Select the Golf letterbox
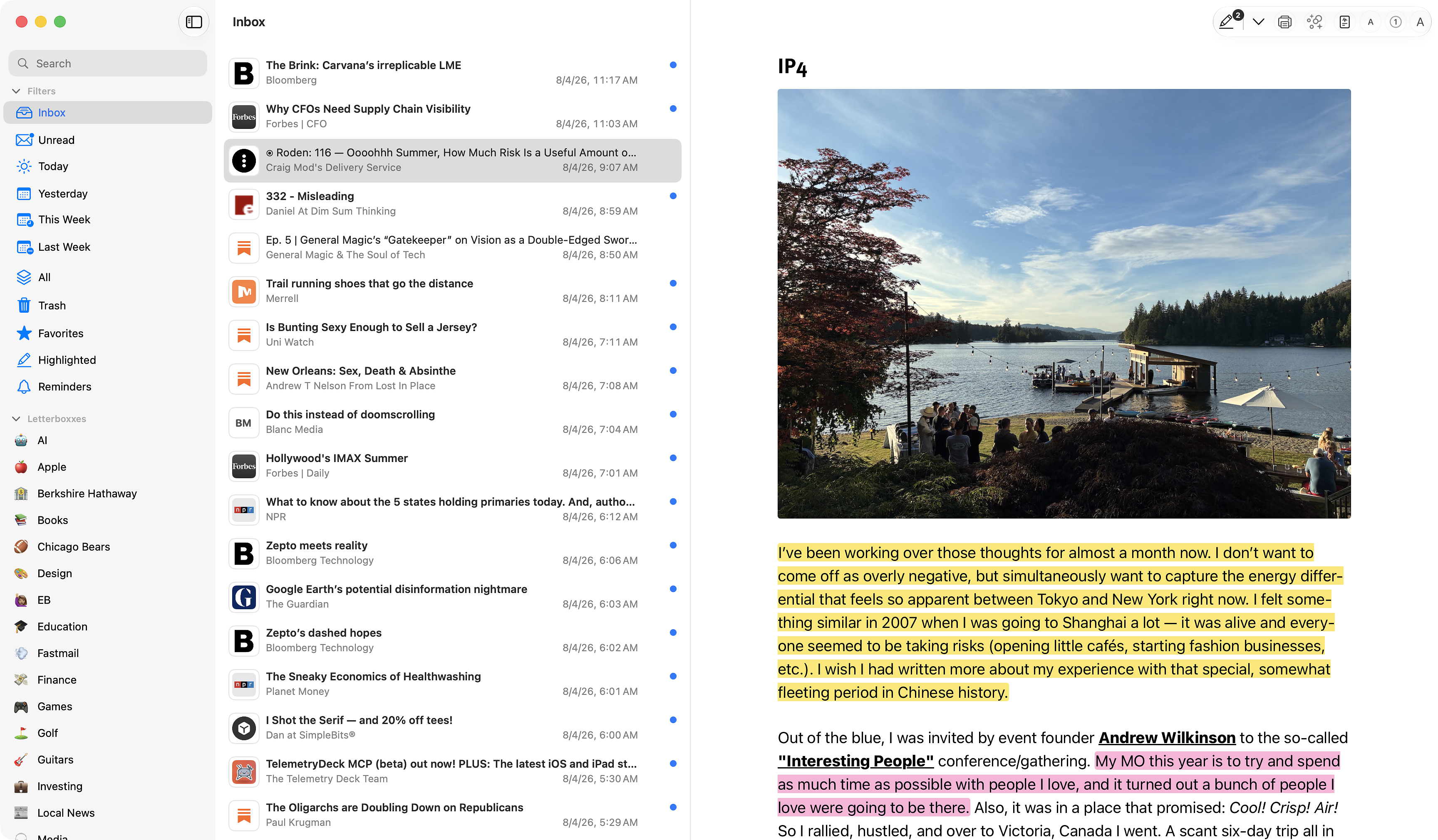The width and height of the screenshot is (1438, 840). coord(107,733)
